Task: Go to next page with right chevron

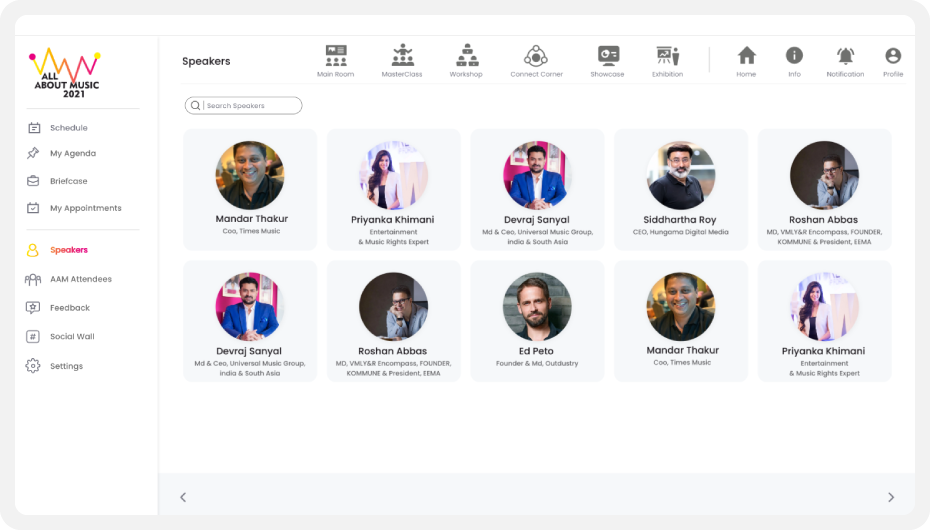Action: (x=890, y=497)
